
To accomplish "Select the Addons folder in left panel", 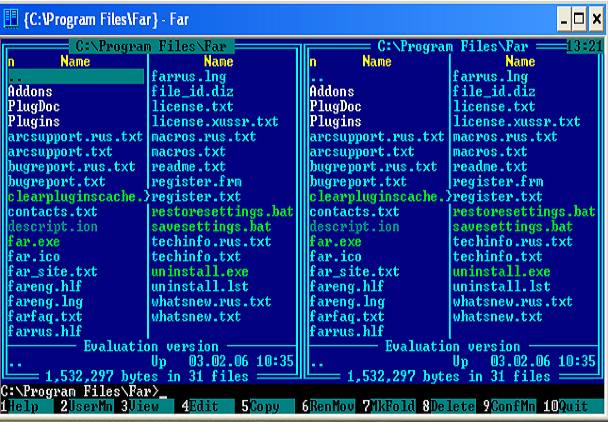I will 30,91.
